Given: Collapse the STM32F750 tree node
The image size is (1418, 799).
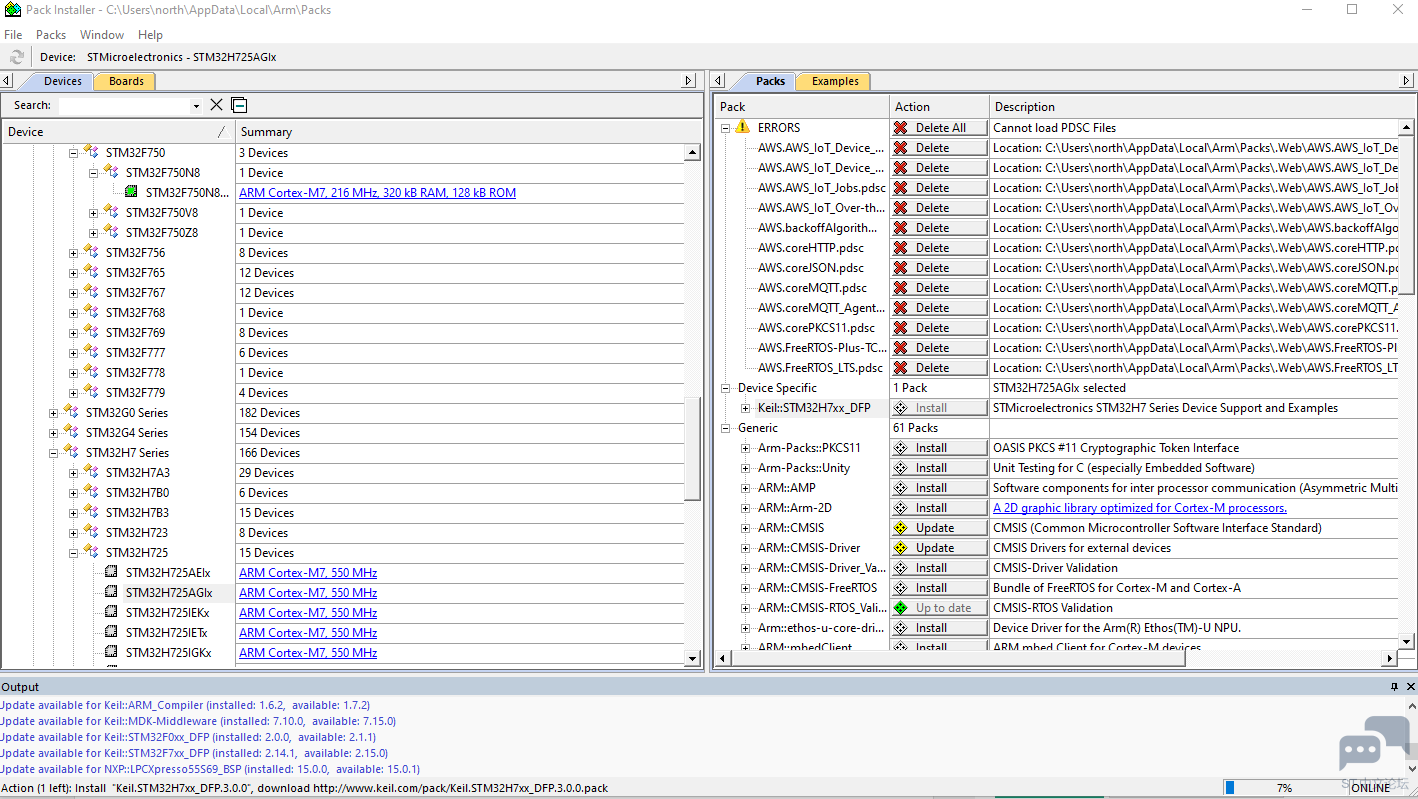Looking at the screenshot, I should pos(73,153).
